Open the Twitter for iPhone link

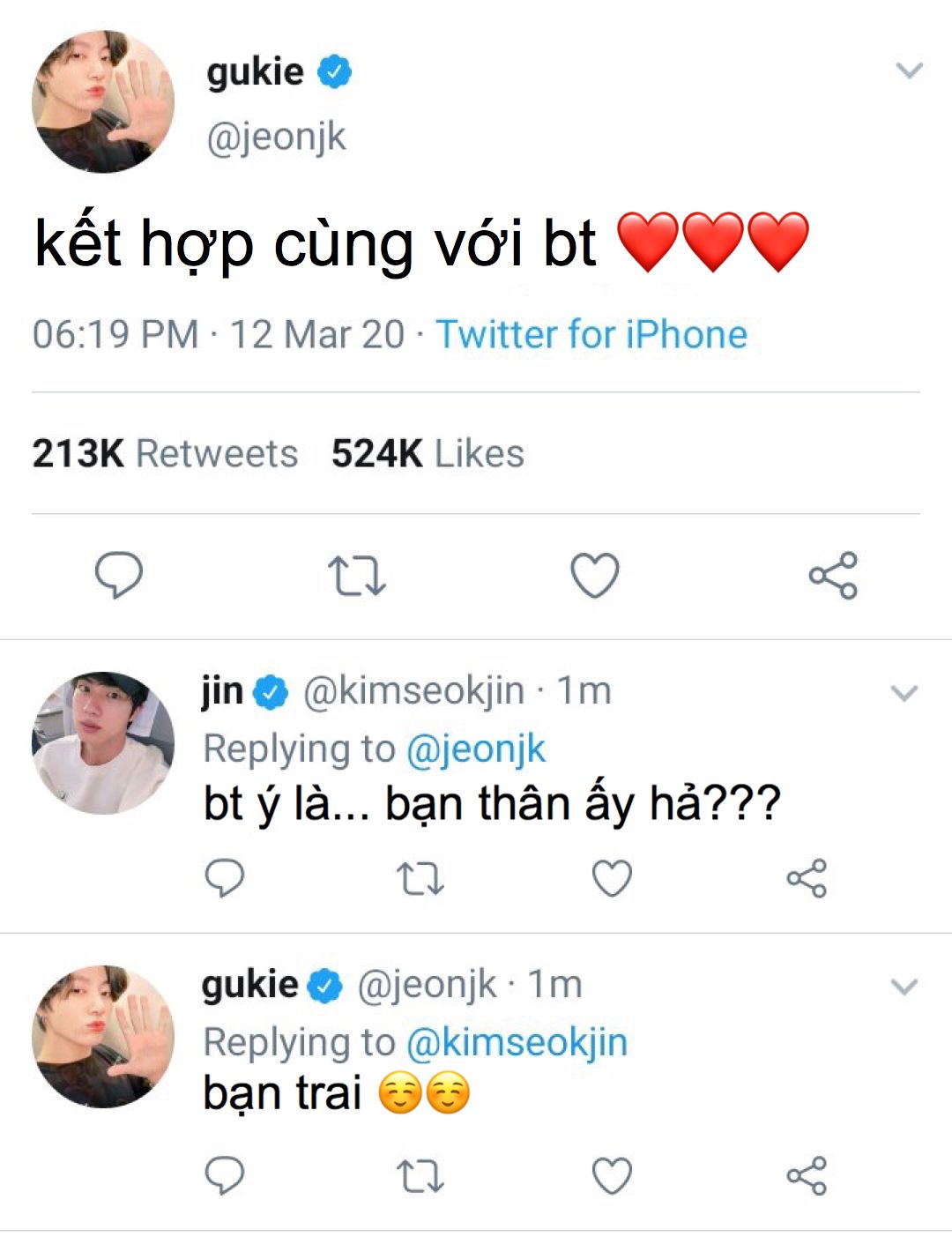591,335
